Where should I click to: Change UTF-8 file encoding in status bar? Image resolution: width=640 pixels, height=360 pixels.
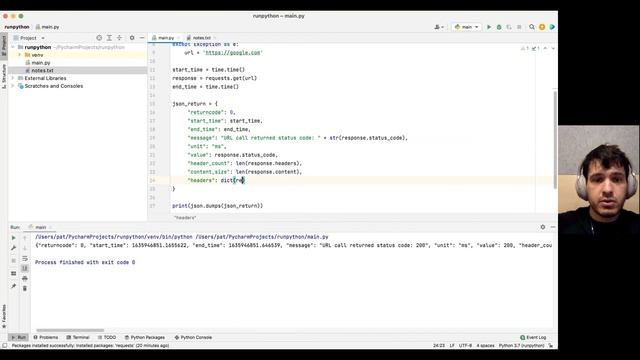[x=465, y=346]
